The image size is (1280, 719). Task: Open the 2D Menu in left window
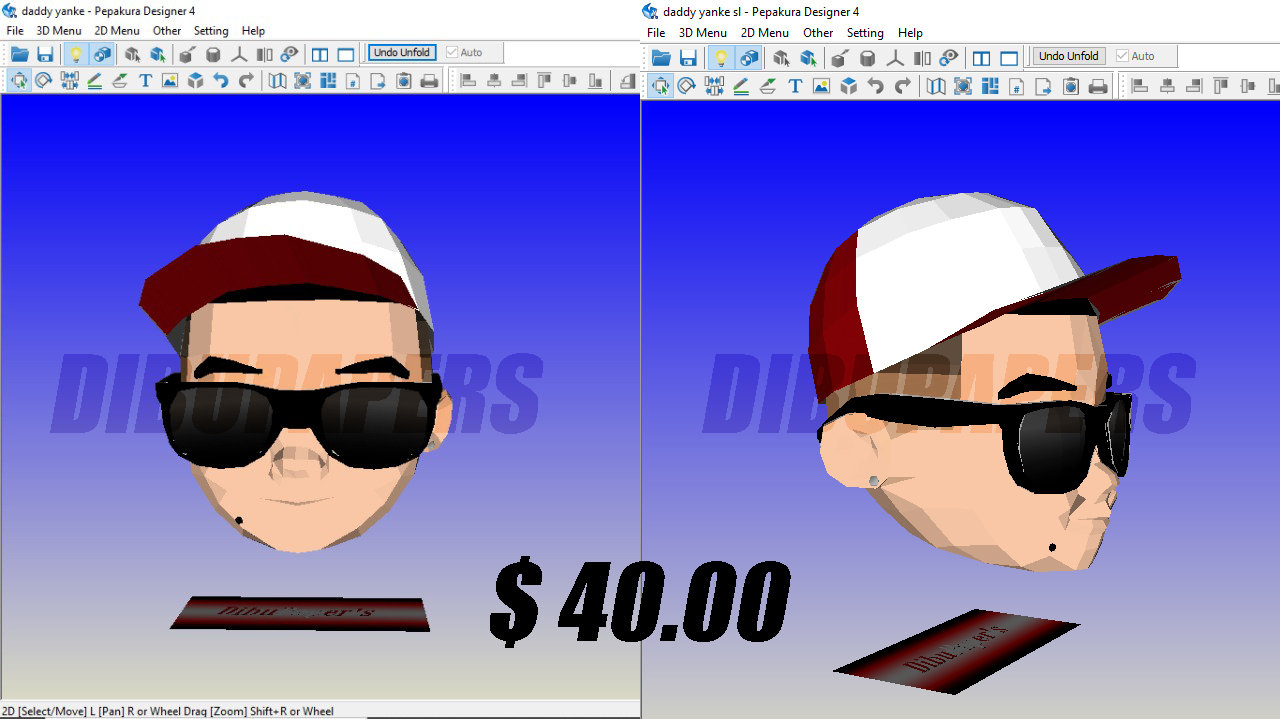(117, 31)
